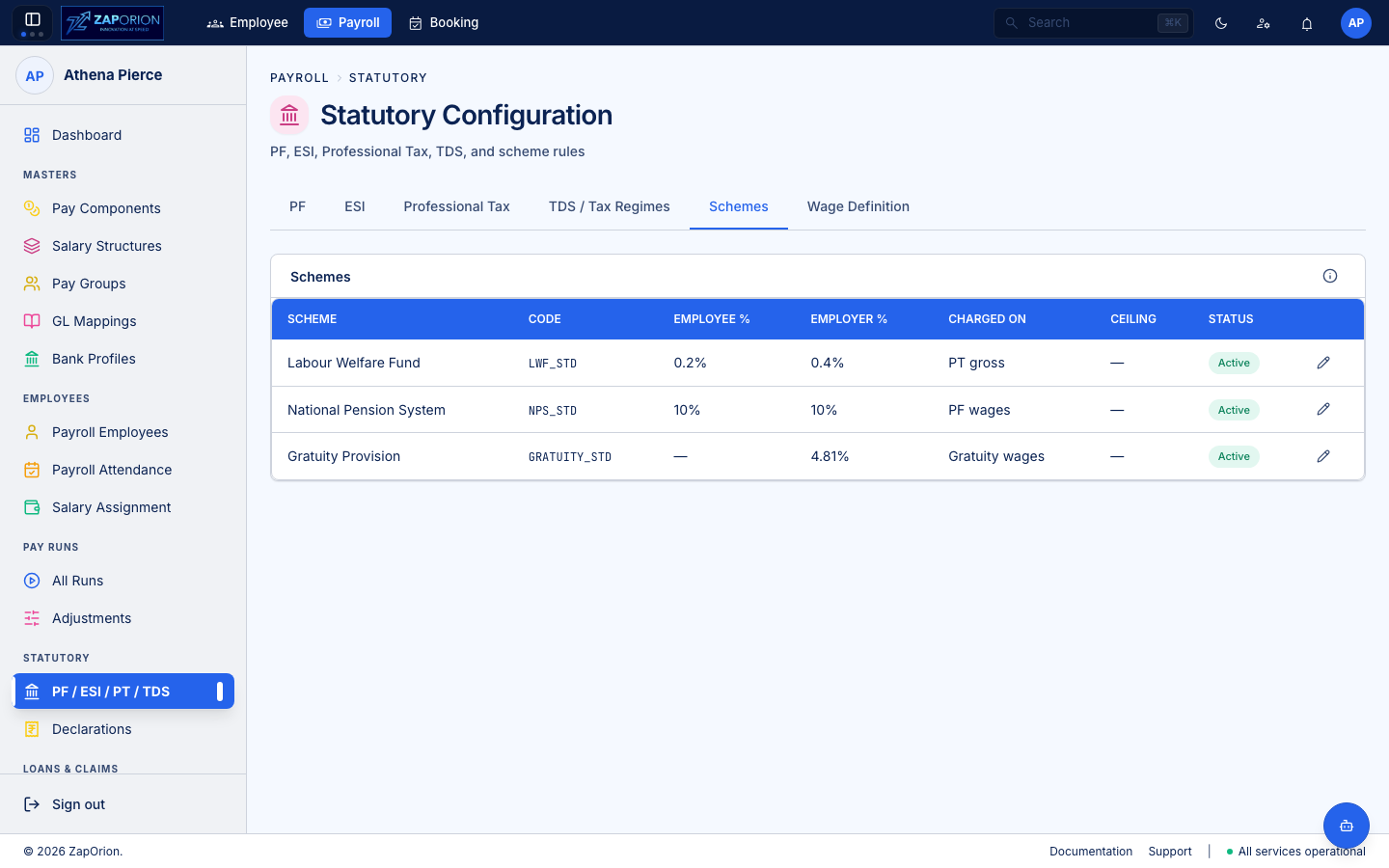Switch to the PF tab
Screen dimensions: 1389x868
coord(297,206)
